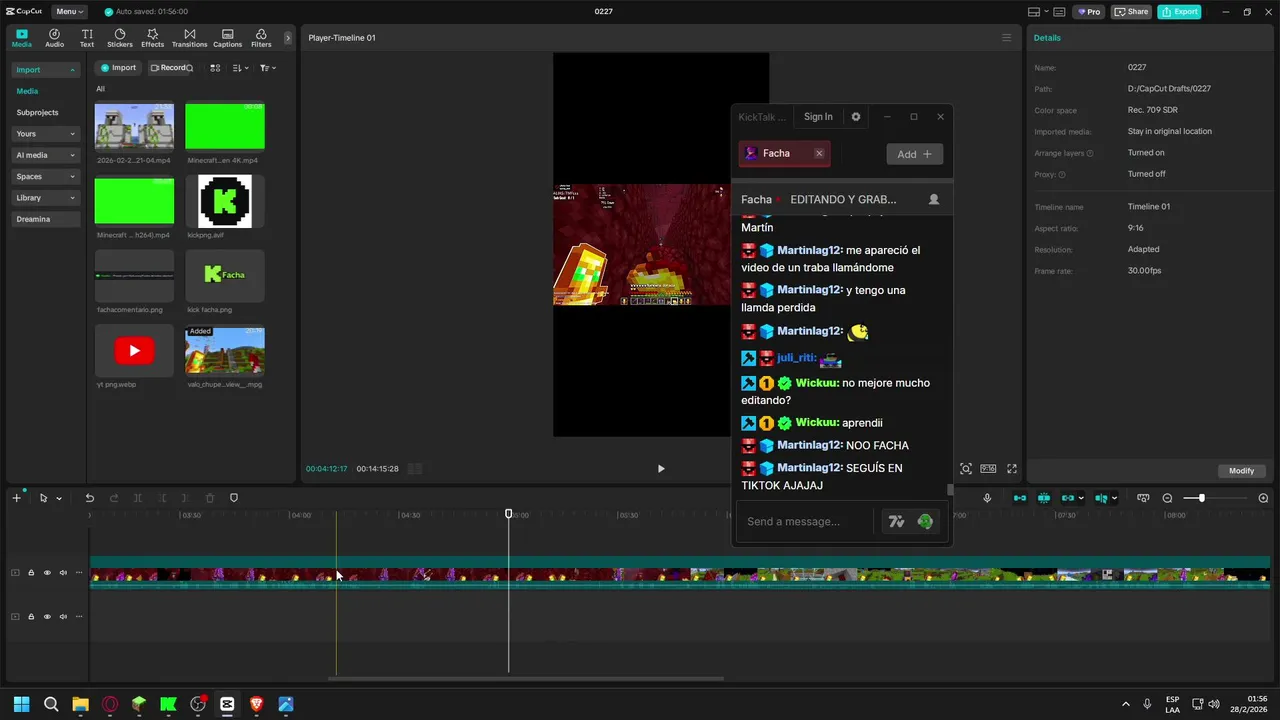Switch to the Text tab

click(x=87, y=38)
